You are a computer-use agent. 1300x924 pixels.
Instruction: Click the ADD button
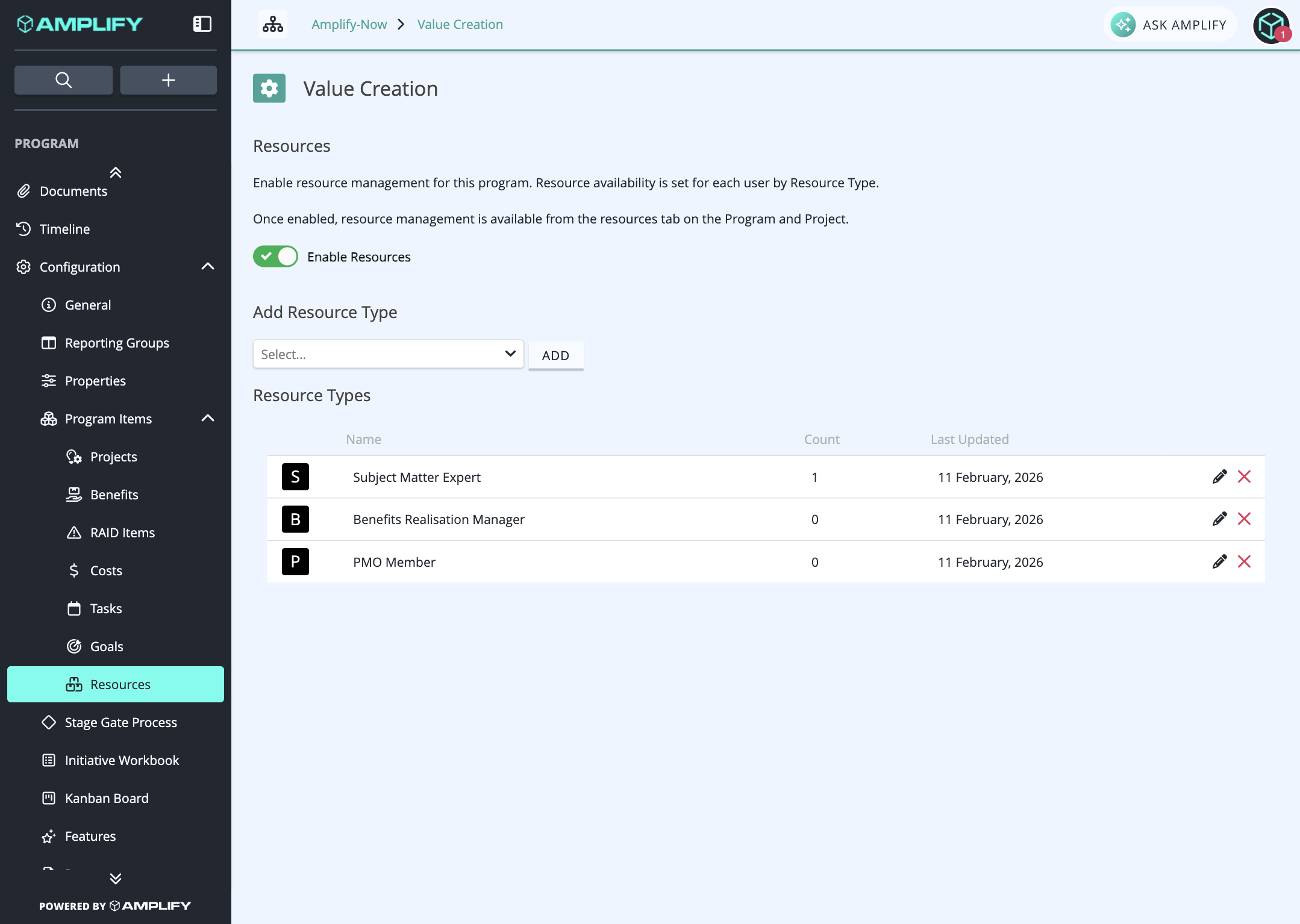click(555, 355)
